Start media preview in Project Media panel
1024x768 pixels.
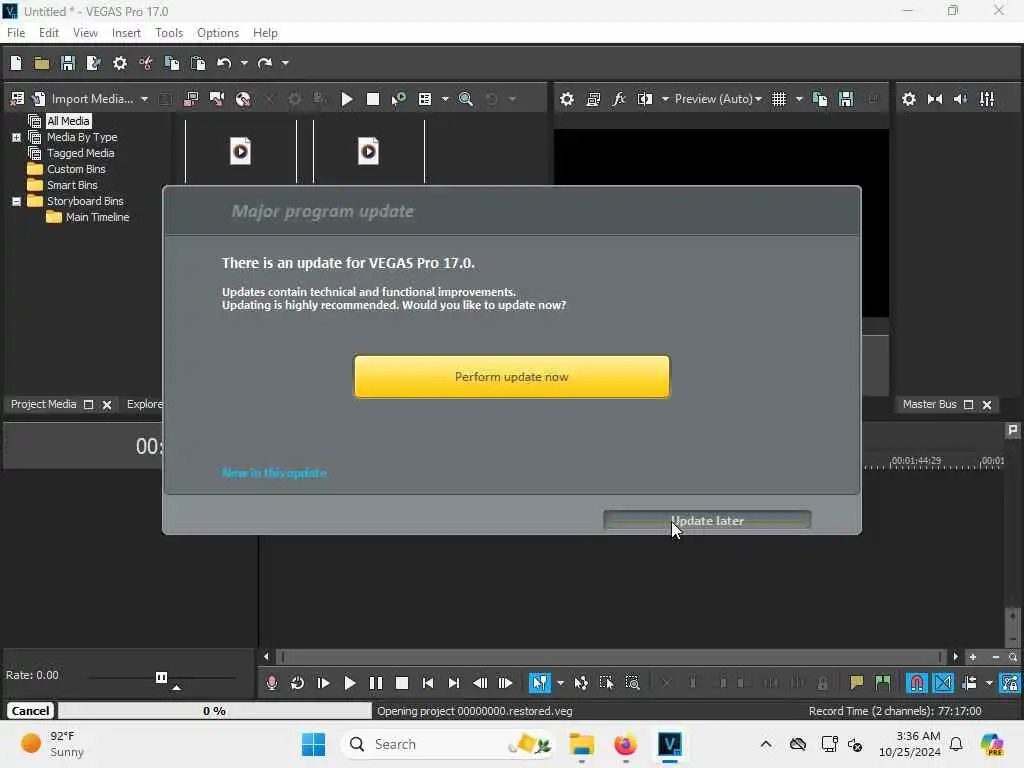click(347, 99)
